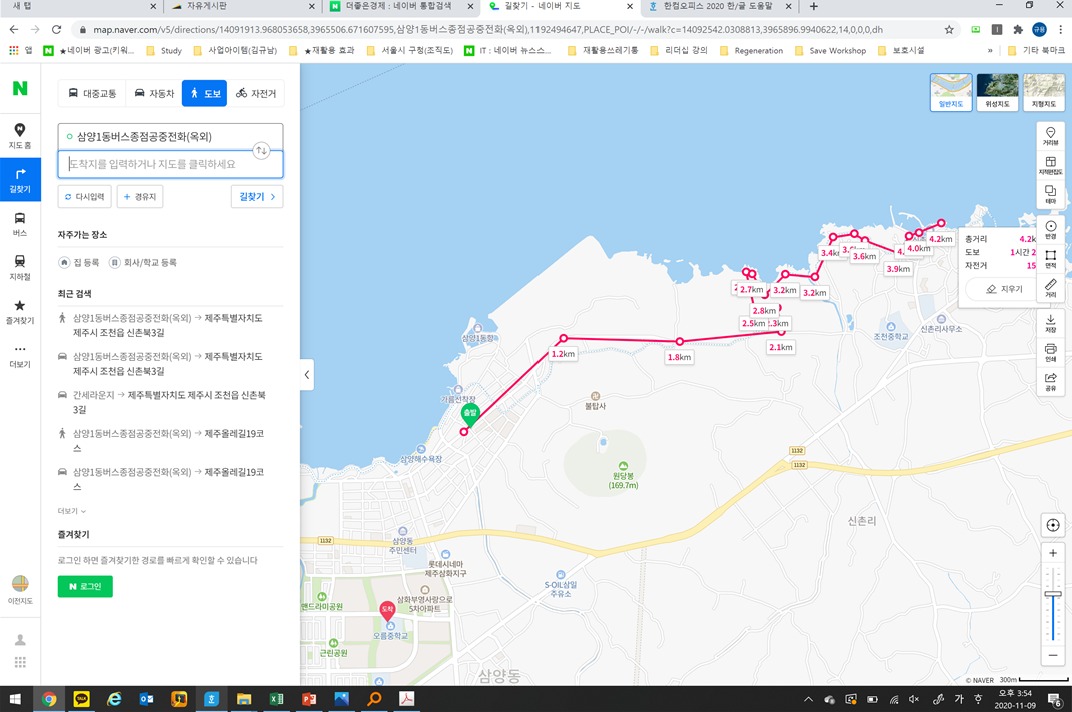Click 집 등록 register home

[79, 263]
